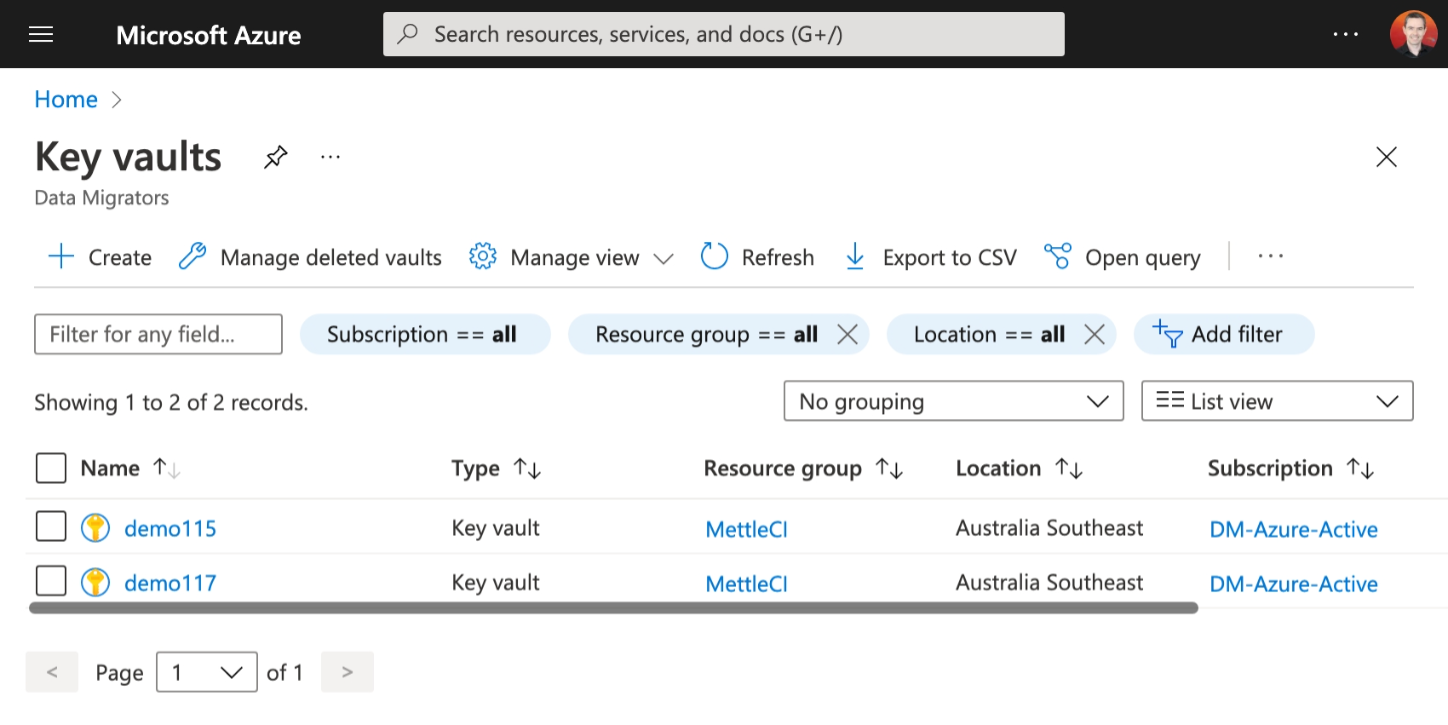The height and width of the screenshot is (725, 1448).
Task: Pin the Key vaults page
Action: tap(275, 157)
